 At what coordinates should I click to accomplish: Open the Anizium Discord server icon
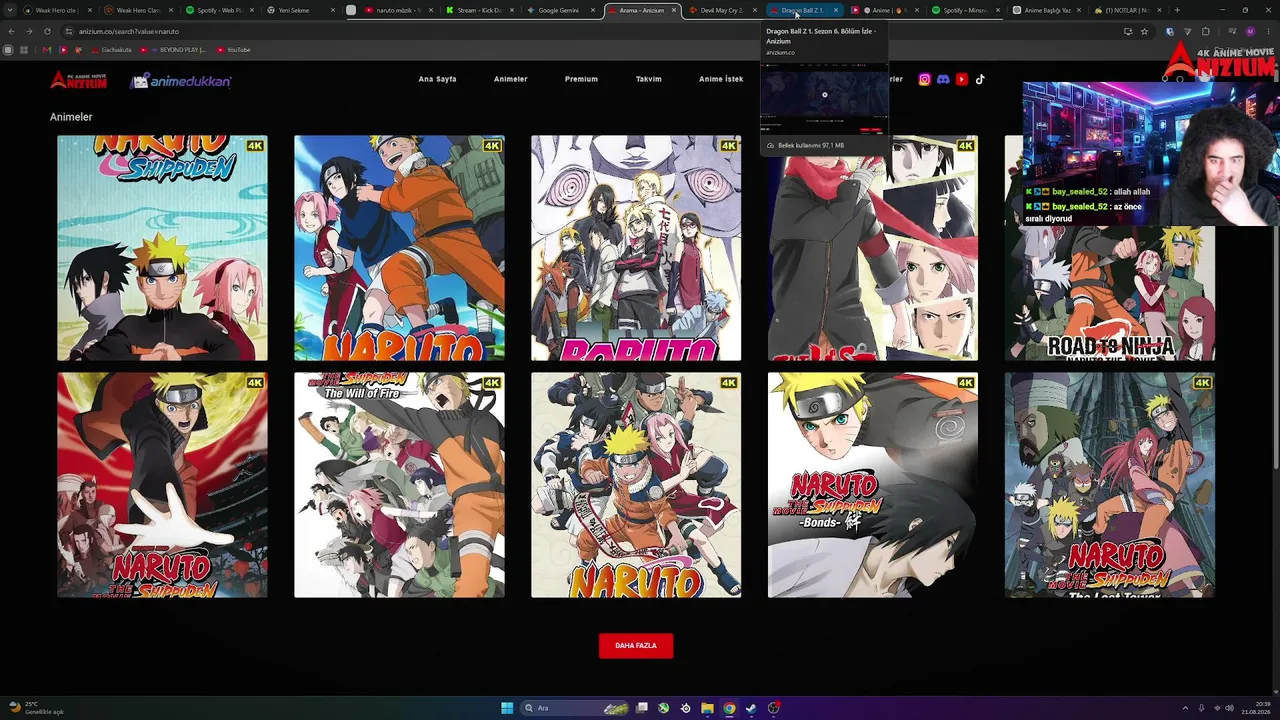click(x=943, y=79)
